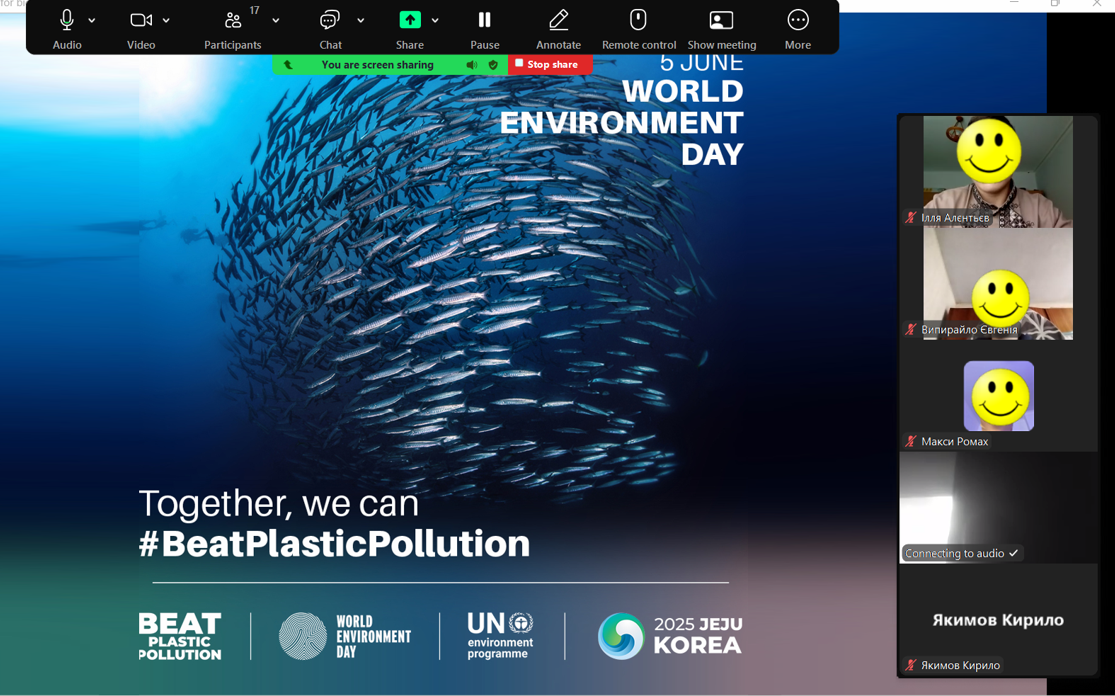Open the Annotate pencil tool
The image size is (1115, 696).
(x=558, y=20)
